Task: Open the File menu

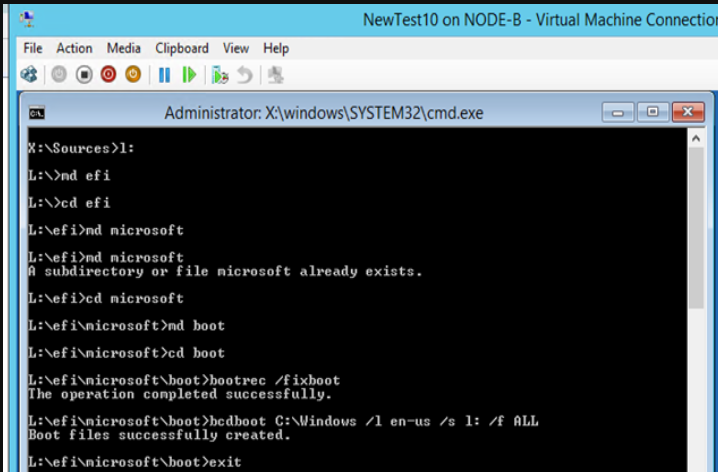Action: (x=33, y=48)
